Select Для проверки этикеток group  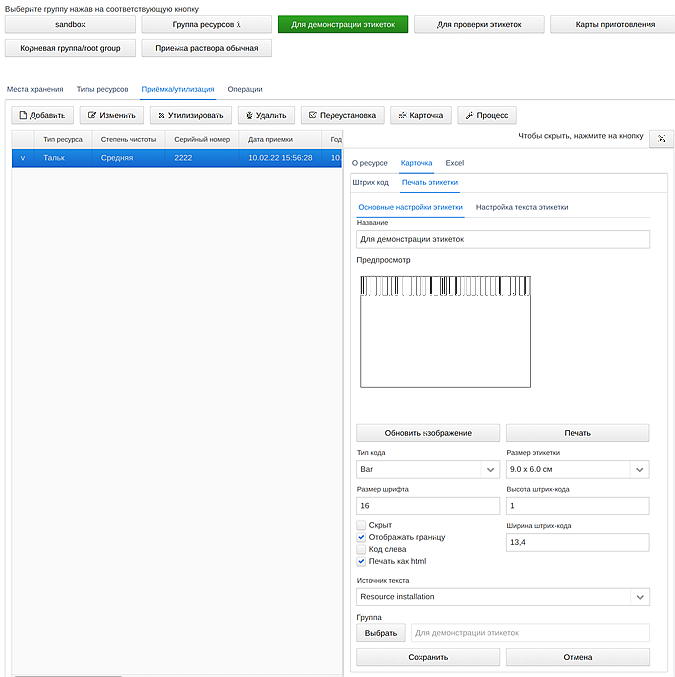point(479,24)
